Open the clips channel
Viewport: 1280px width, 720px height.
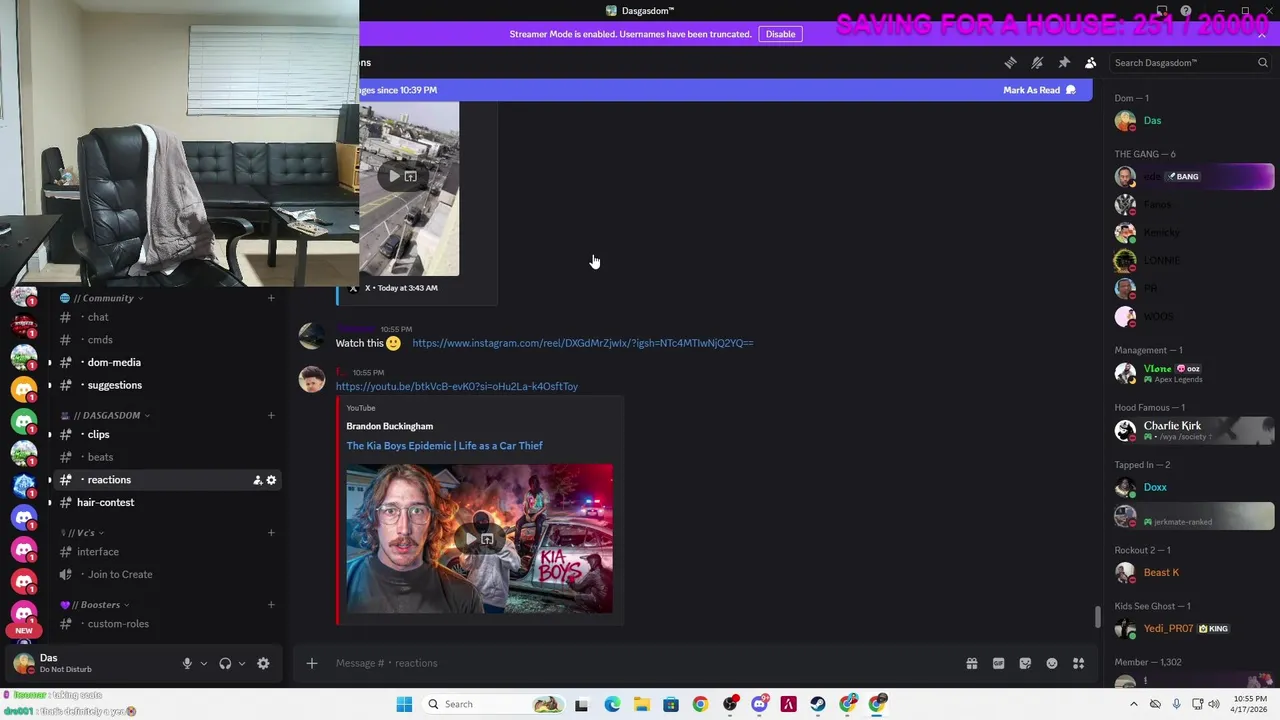pos(165,434)
